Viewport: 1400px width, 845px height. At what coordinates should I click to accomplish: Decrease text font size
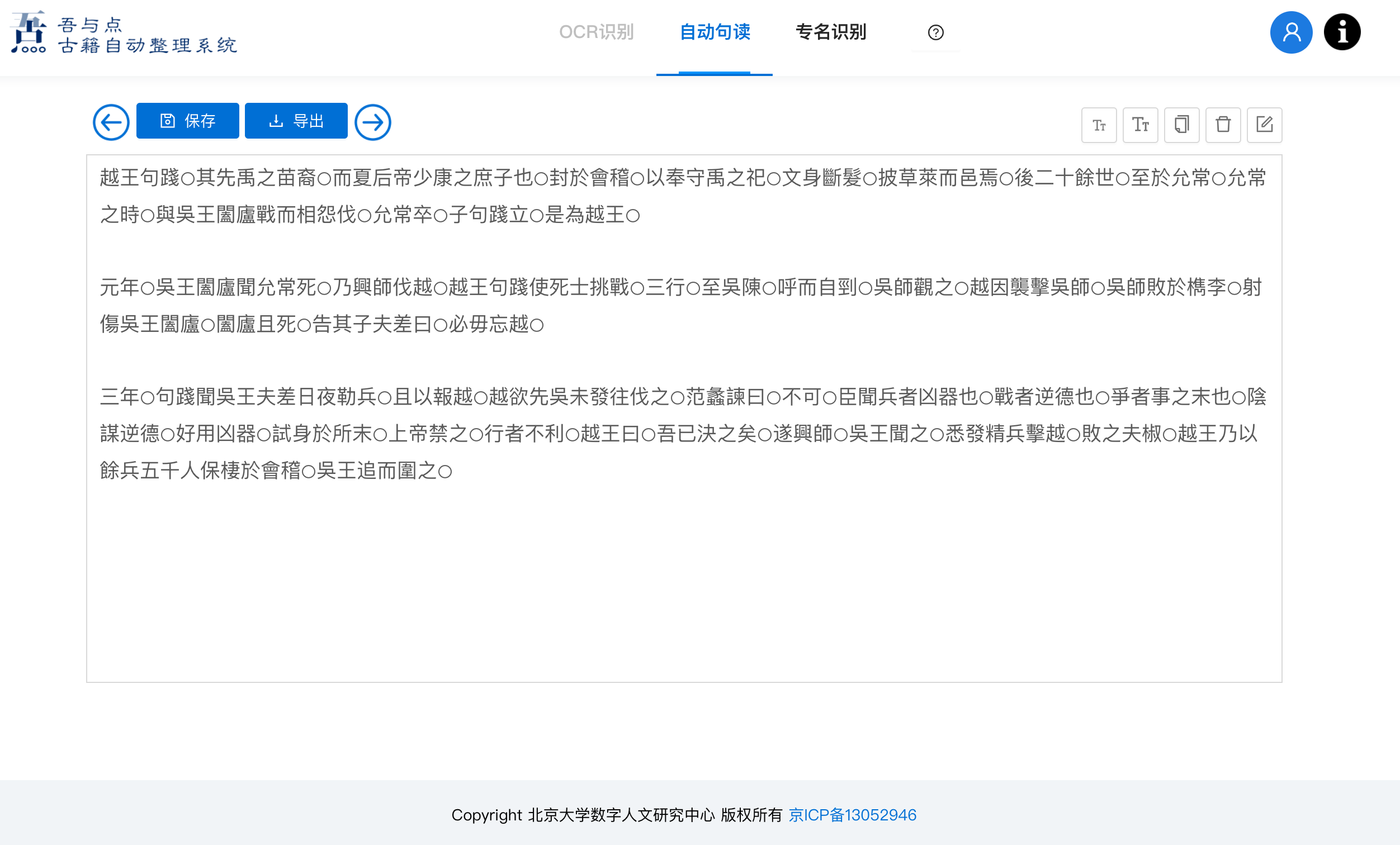click(1099, 125)
